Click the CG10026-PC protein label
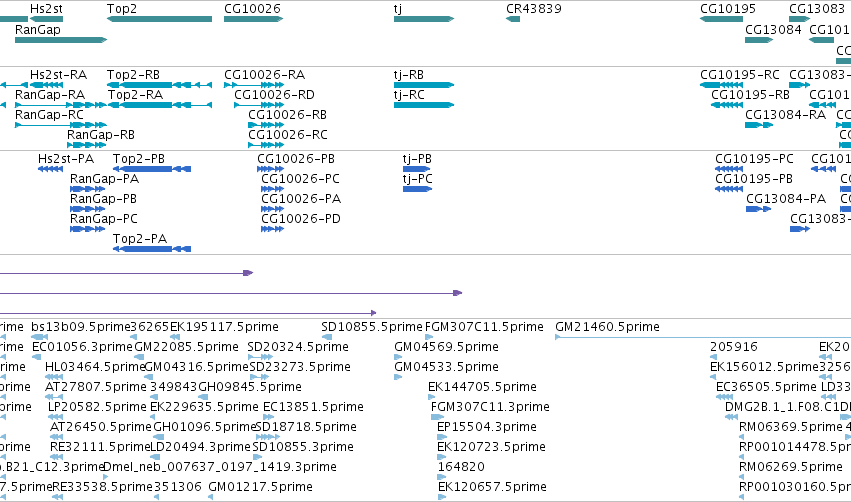 (x=300, y=179)
